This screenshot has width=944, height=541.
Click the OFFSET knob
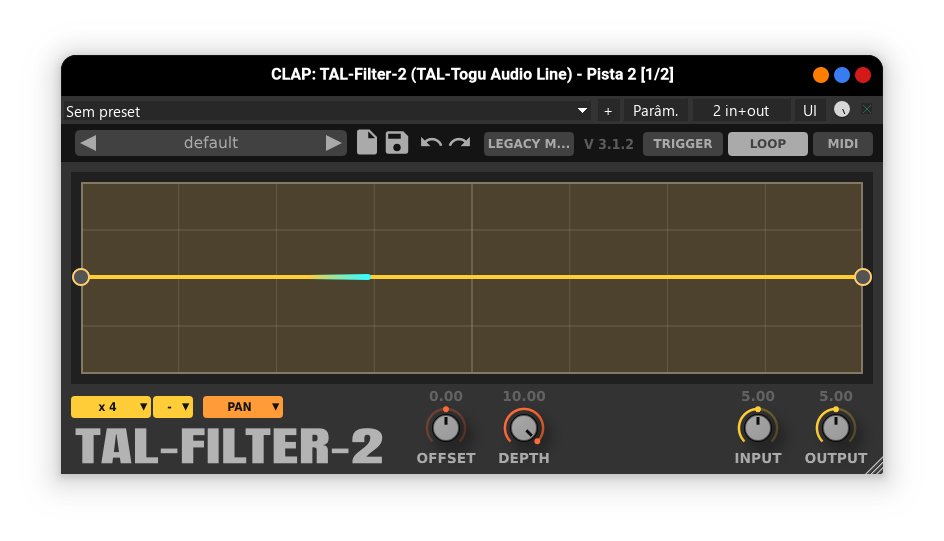point(446,427)
